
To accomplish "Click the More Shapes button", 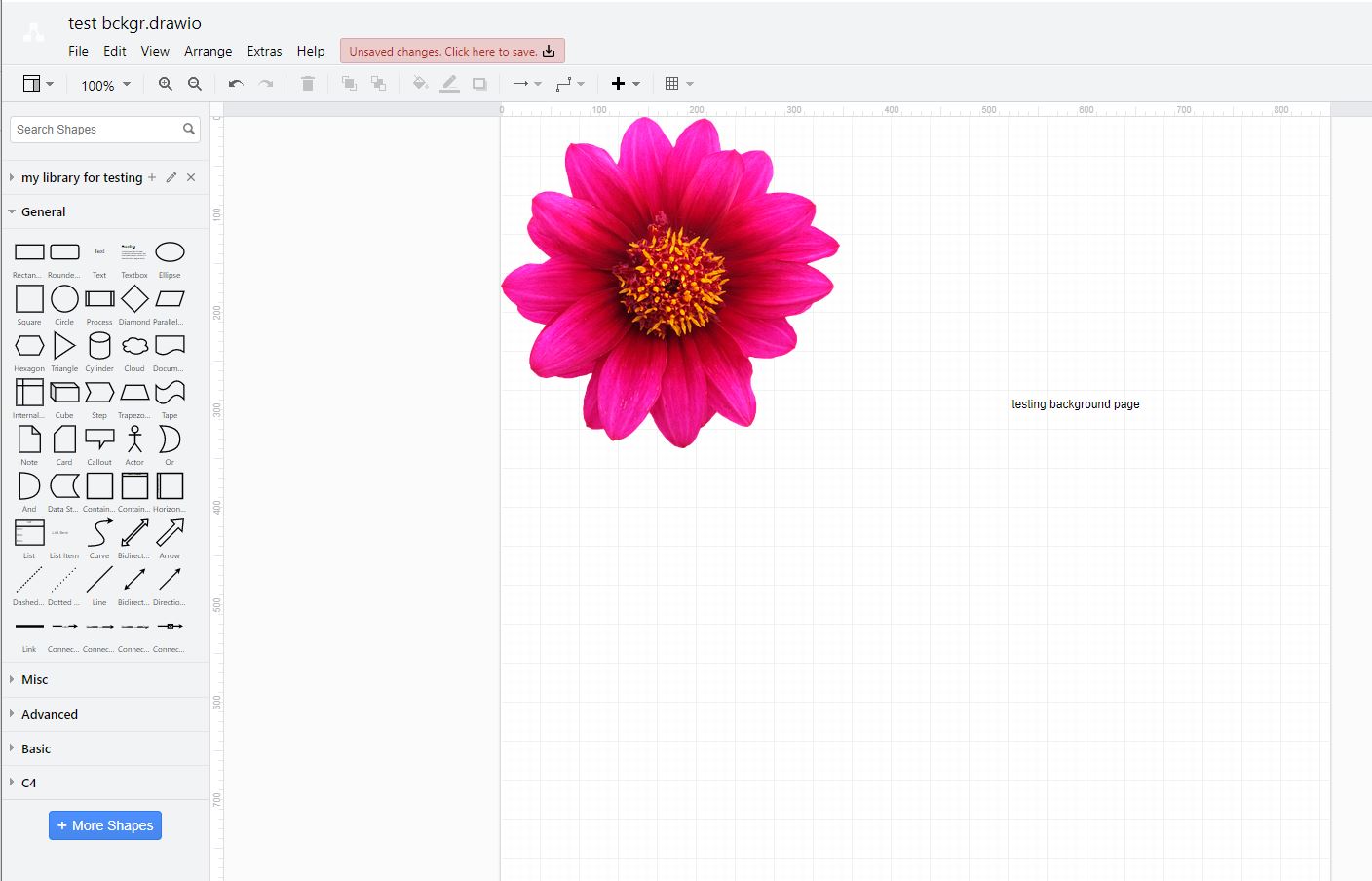I will click(x=104, y=825).
